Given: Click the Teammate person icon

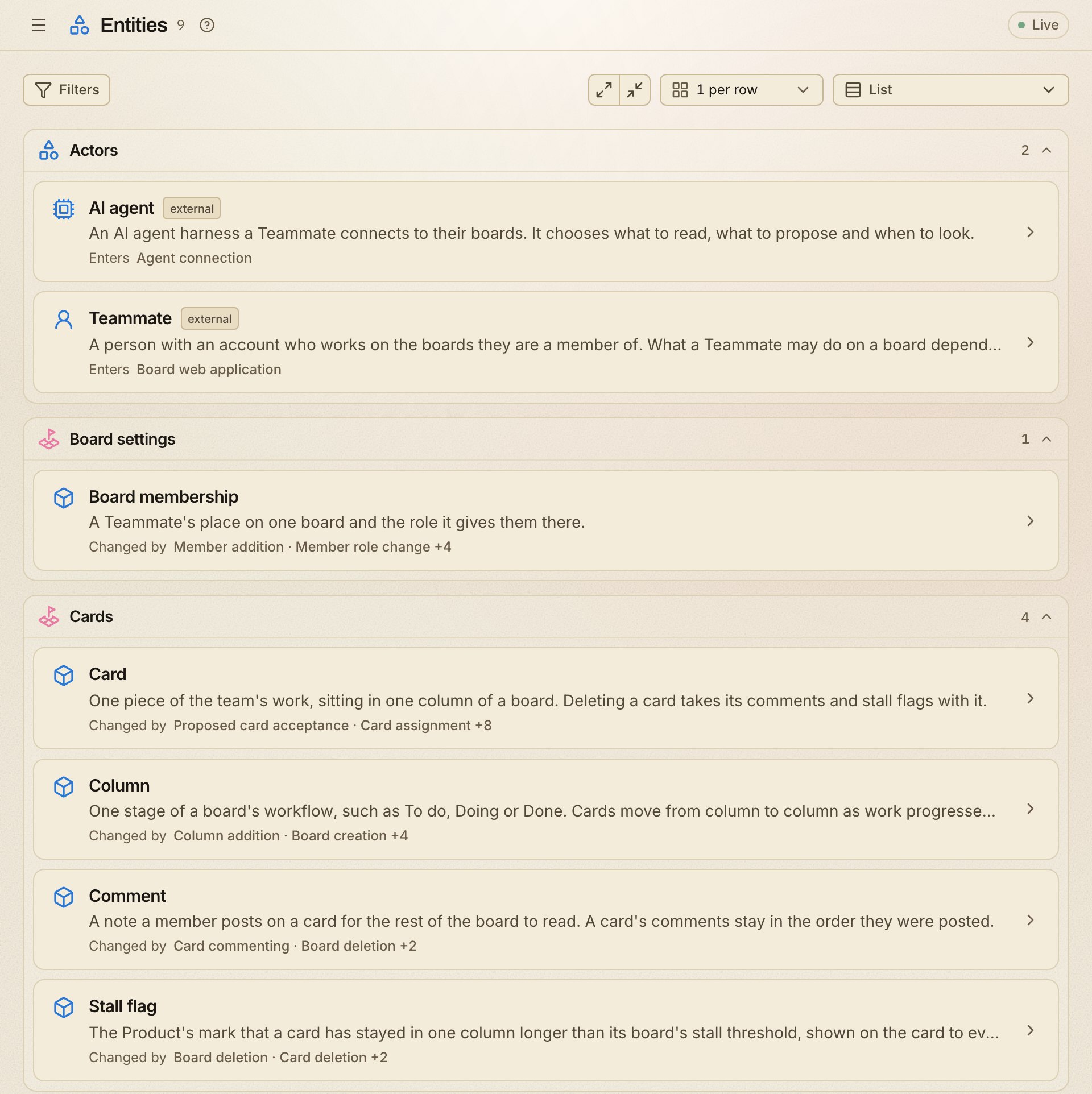Looking at the screenshot, I should (x=64, y=319).
